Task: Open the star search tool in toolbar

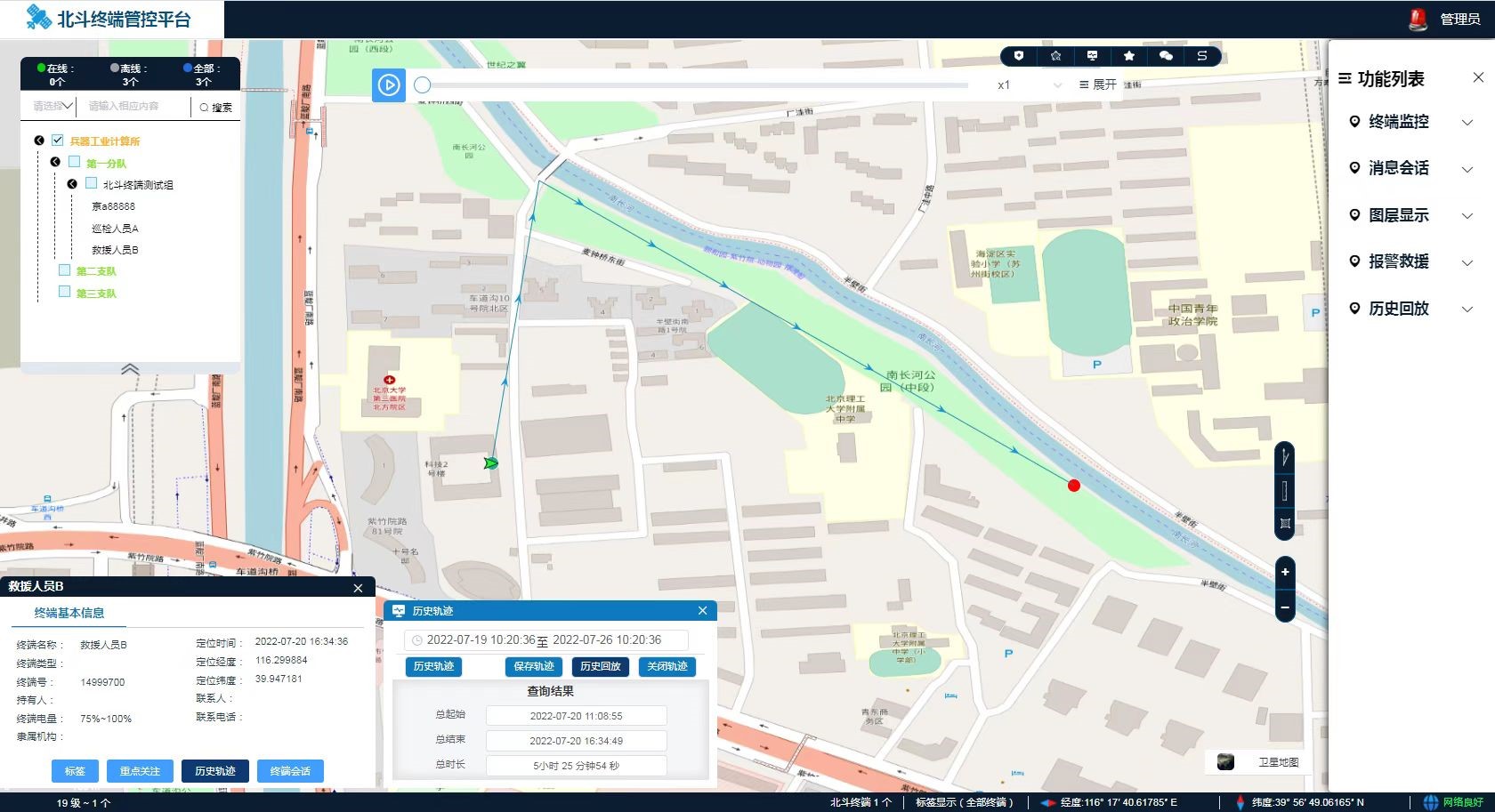Action: click(1055, 56)
